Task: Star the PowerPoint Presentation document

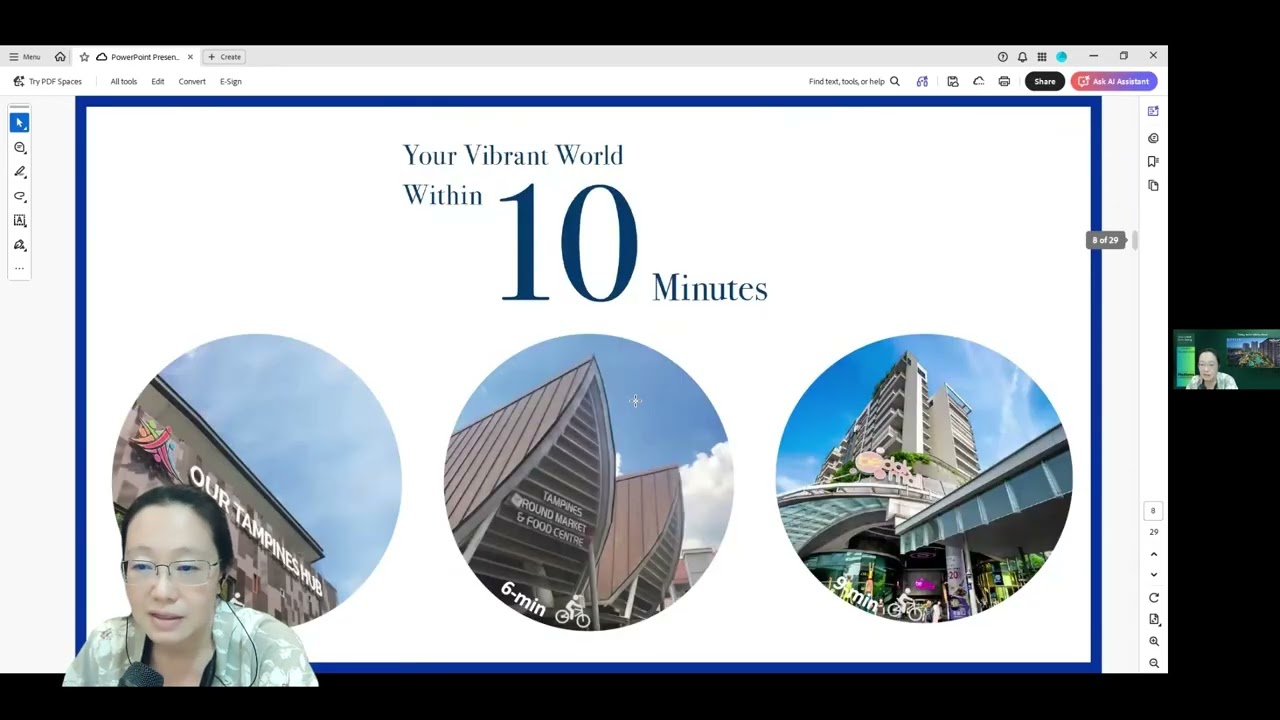Action: pyautogui.click(x=84, y=57)
